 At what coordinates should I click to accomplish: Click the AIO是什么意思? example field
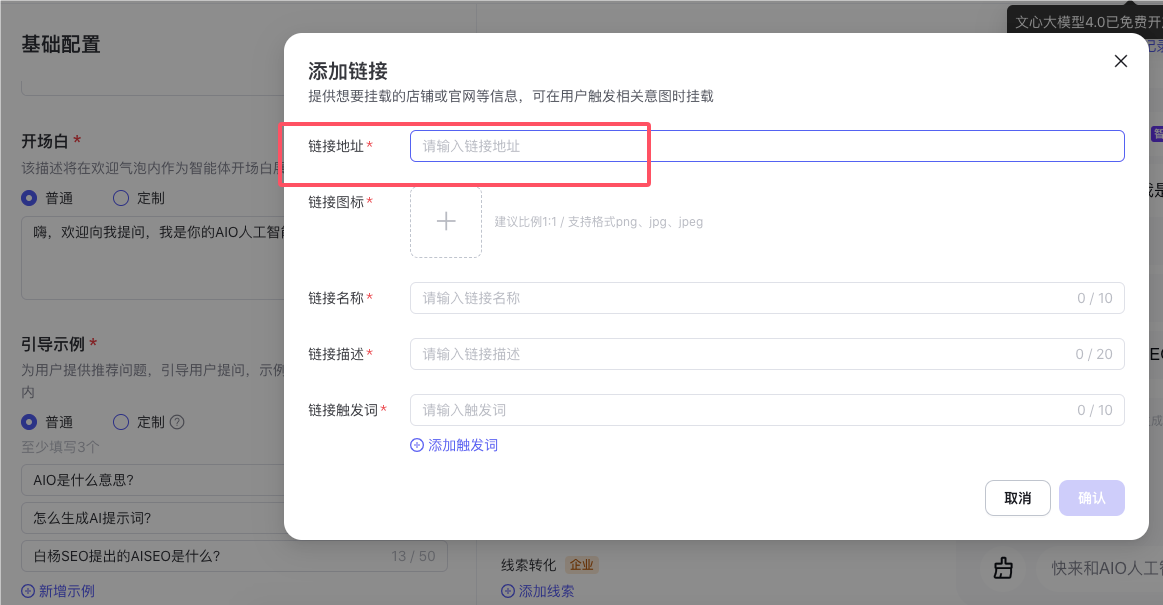pos(153,480)
